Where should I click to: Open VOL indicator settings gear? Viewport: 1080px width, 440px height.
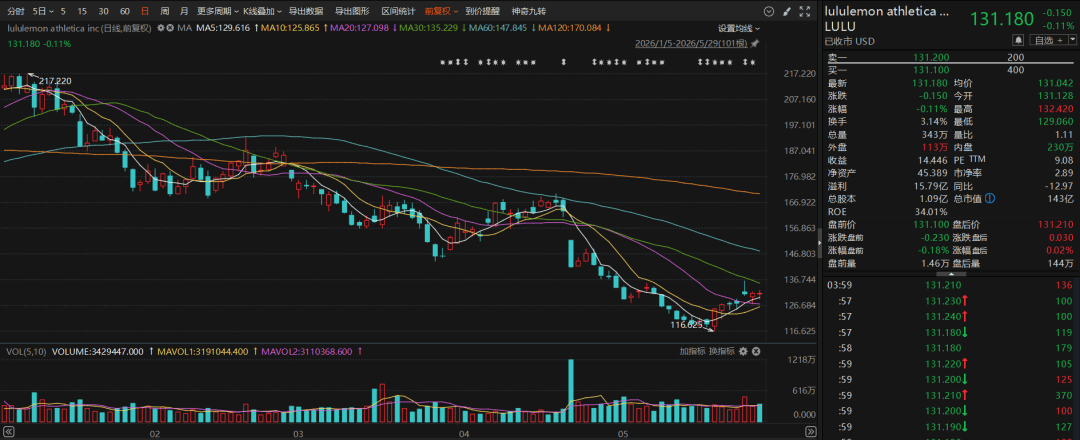click(x=743, y=351)
